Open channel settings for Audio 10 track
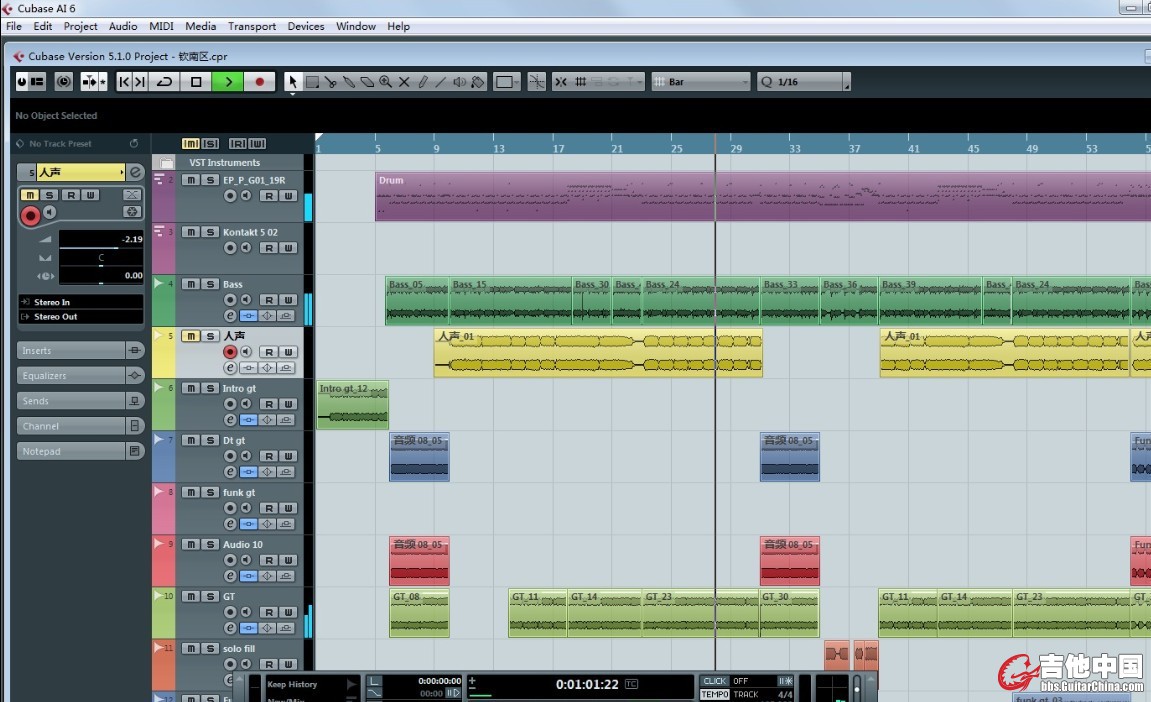The height and width of the screenshot is (702, 1151). point(230,576)
